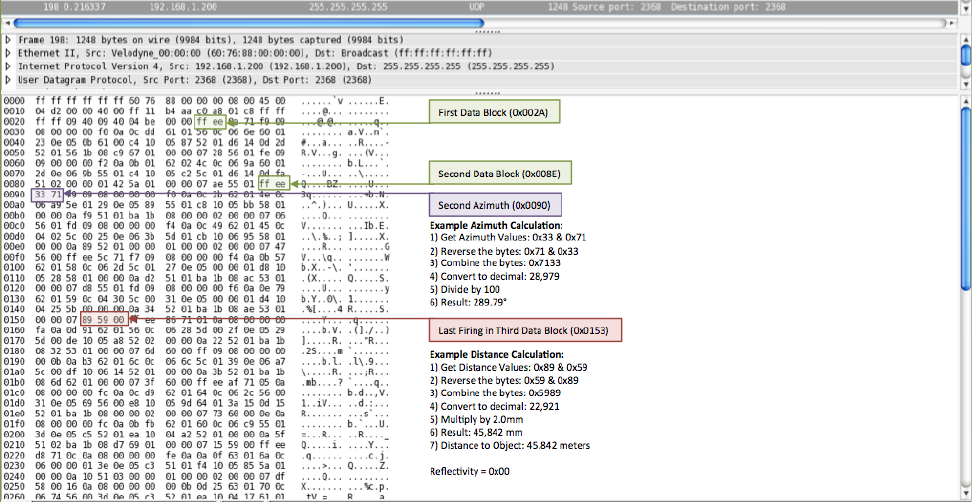Click hex offset 0130
972x502 pixels.
pos(13,297)
